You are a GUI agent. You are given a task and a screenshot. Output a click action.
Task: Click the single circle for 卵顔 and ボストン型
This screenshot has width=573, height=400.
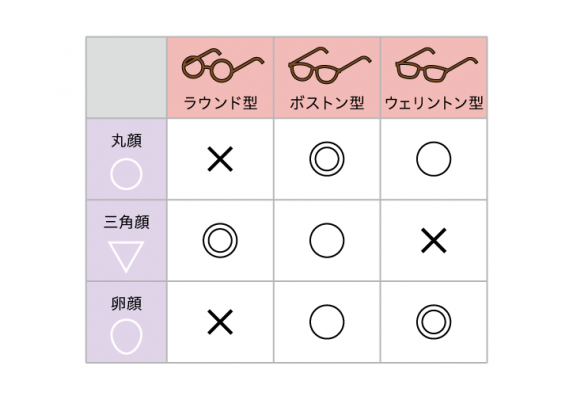327,322
